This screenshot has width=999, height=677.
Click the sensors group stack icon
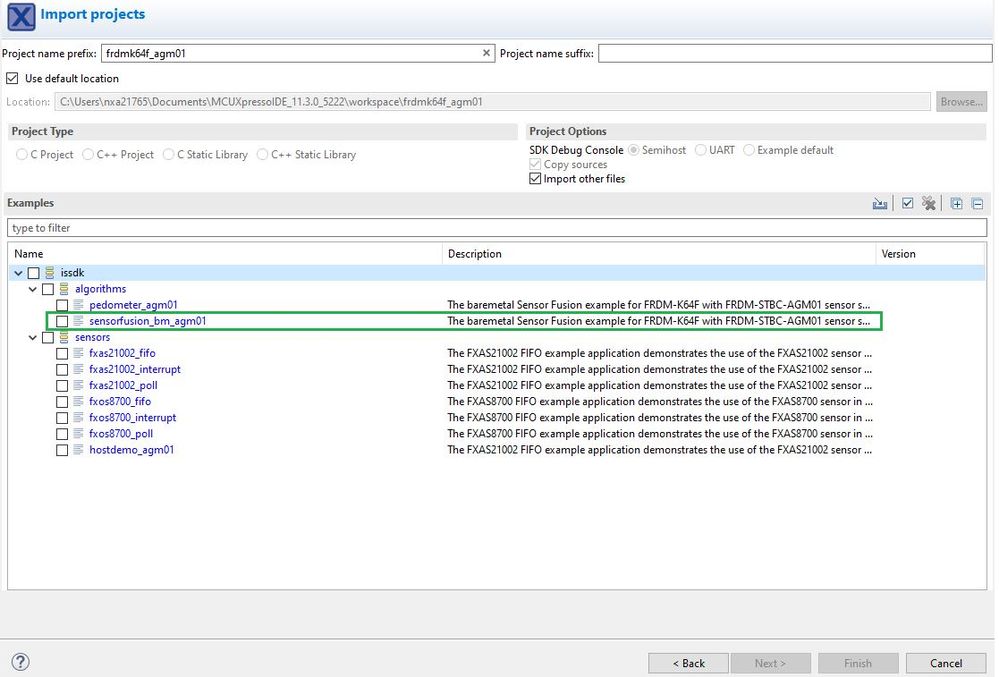pos(64,338)
